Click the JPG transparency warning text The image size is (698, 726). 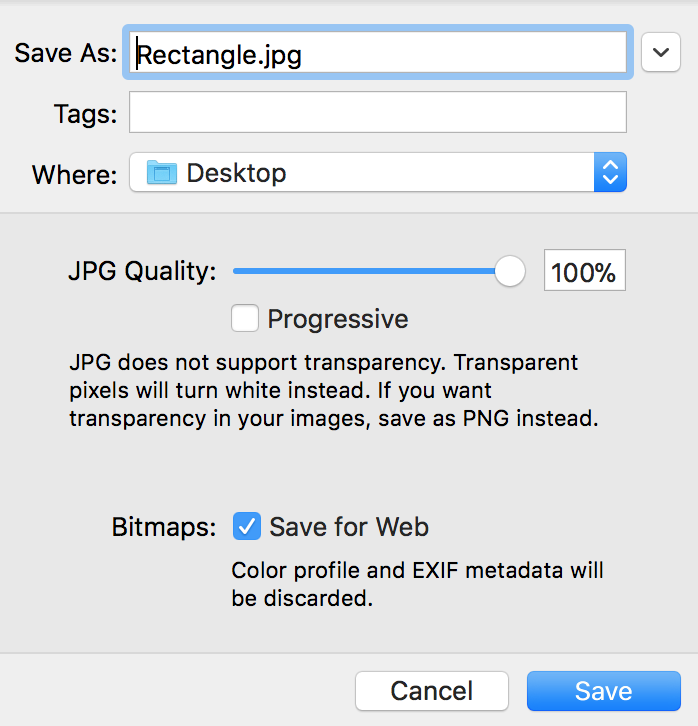click(333, 391)
